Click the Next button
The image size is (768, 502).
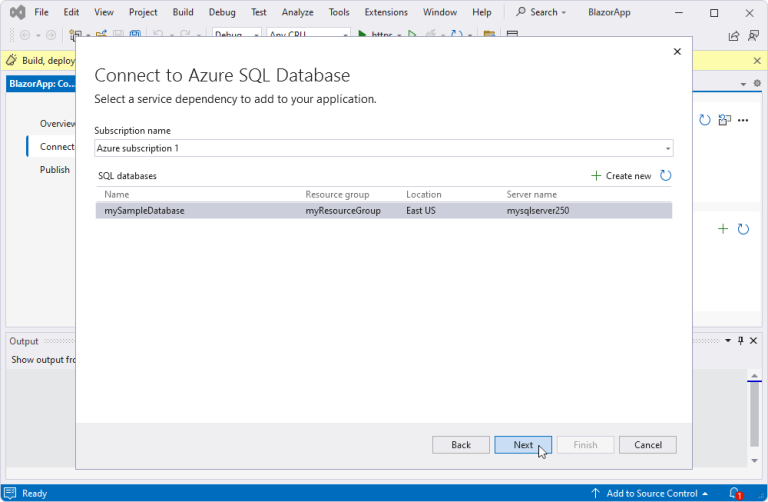click(x=523, y=445)
